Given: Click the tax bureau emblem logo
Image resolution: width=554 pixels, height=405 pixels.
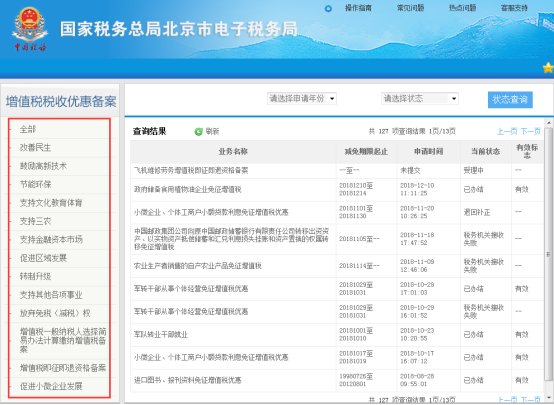Looking at the screenshot, I should pos(30,29).
